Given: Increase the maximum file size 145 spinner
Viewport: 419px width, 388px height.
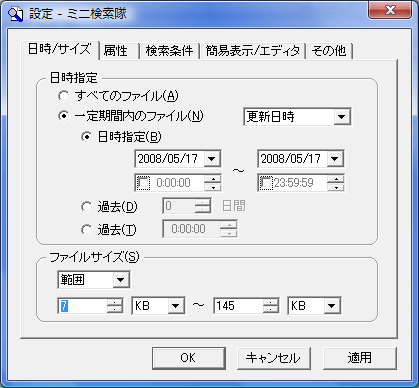Looking at the screenshot, I should [271, 302].
